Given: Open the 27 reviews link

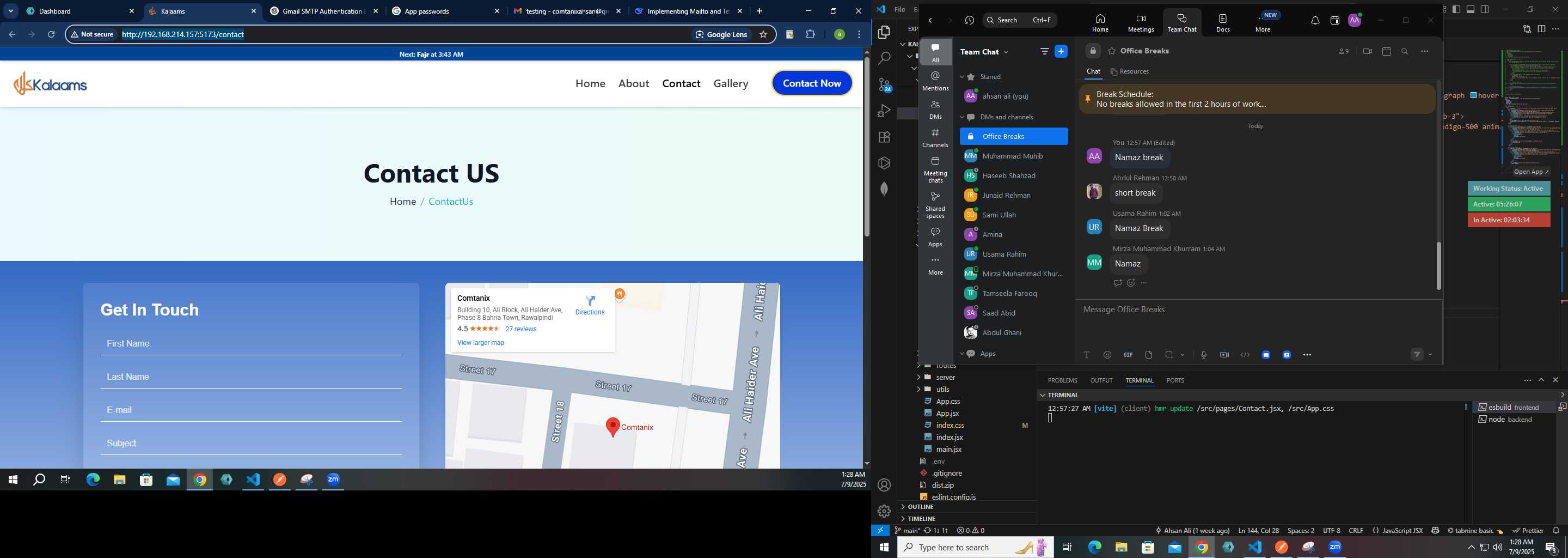Looking at the screenshot, I should [x=521, y=329].
